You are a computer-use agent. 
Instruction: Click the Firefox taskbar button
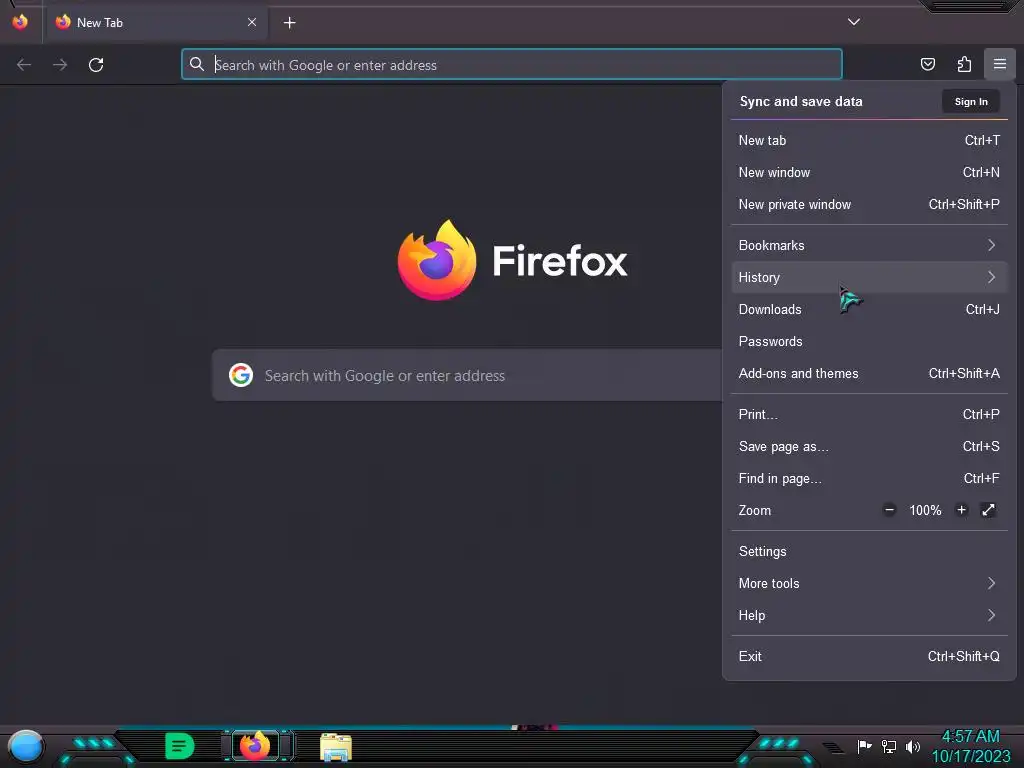(255, 746)
